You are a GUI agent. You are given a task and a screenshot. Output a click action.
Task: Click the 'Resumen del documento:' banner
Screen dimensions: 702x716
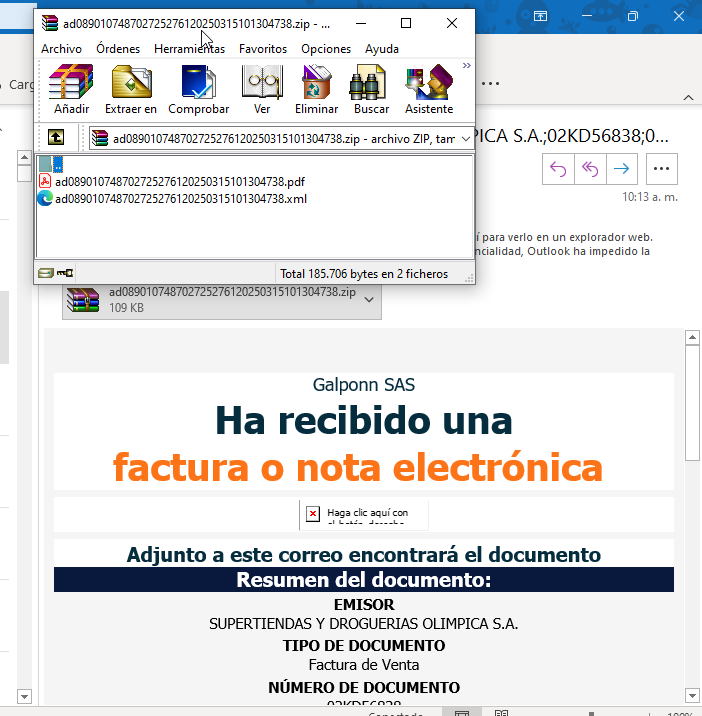coord(364,579)
